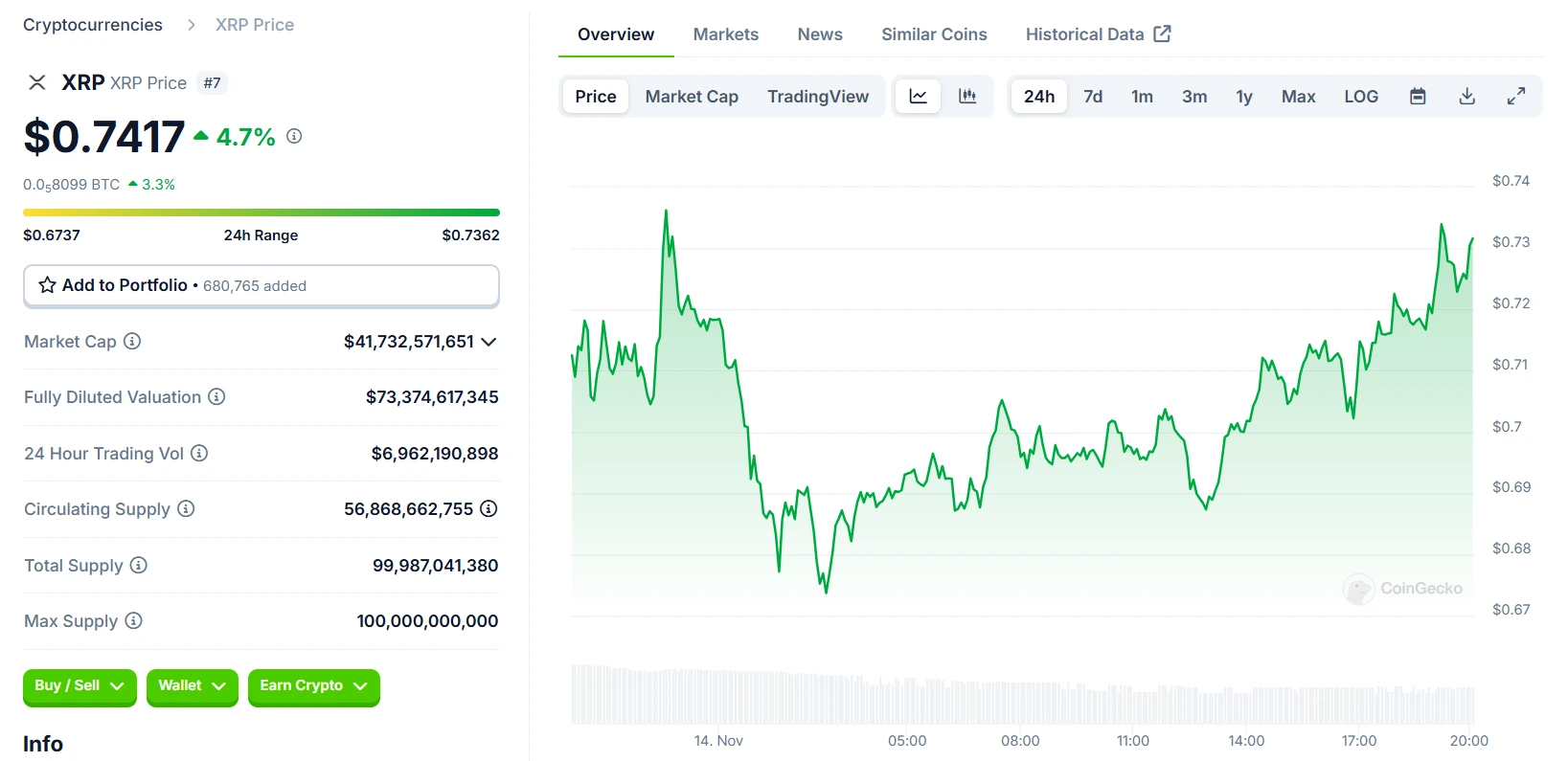Click the Info section heading
The width and height of the screenshot is (1568, 761).
tap(43, 744)
